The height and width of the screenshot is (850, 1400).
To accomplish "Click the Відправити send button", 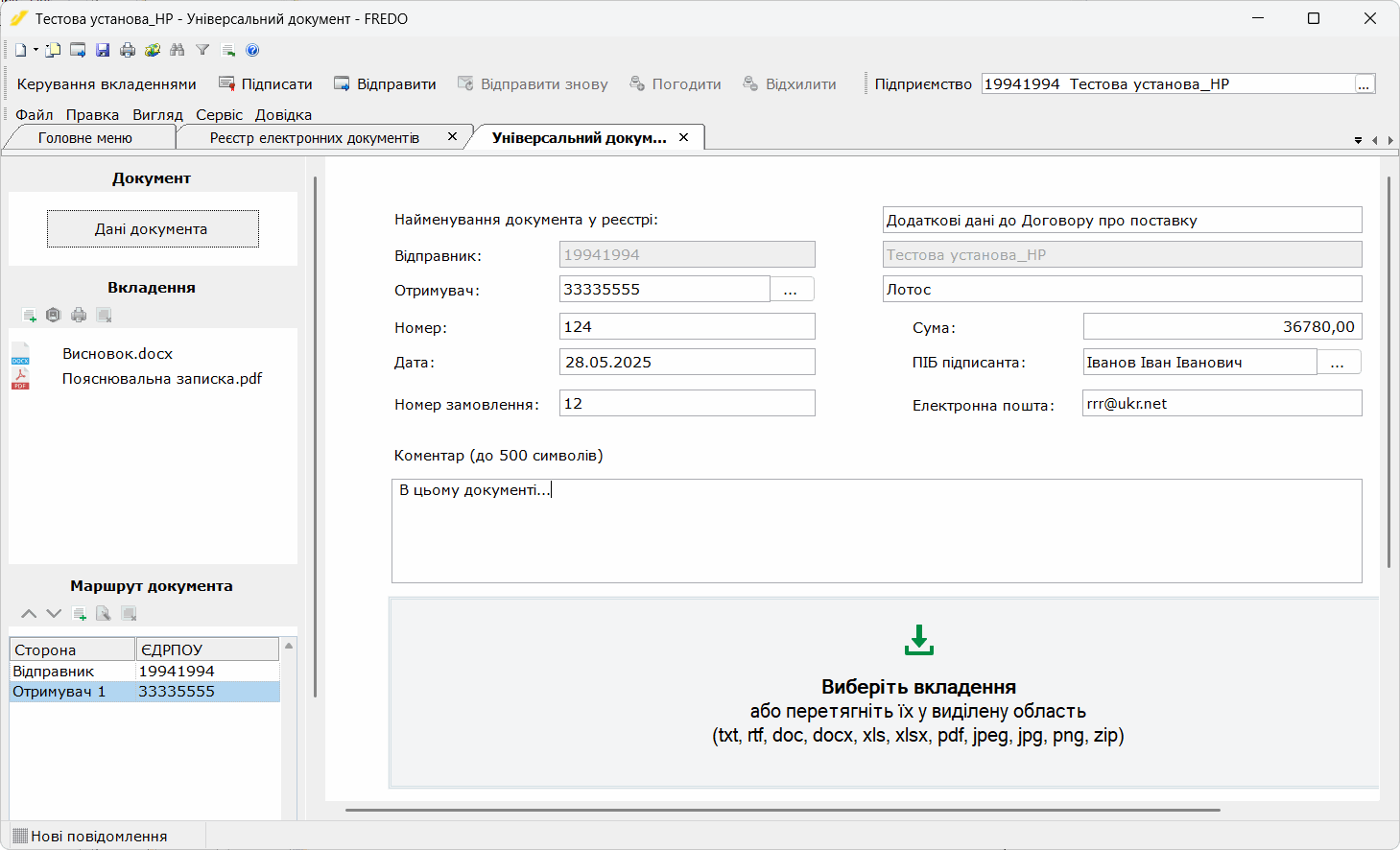I will [x=385, y=84].
